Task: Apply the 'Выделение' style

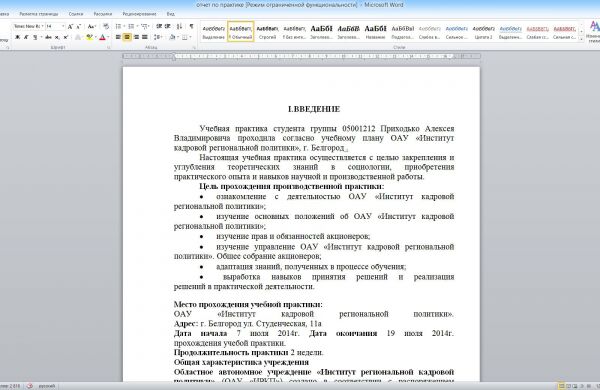Action: [213, 32]
